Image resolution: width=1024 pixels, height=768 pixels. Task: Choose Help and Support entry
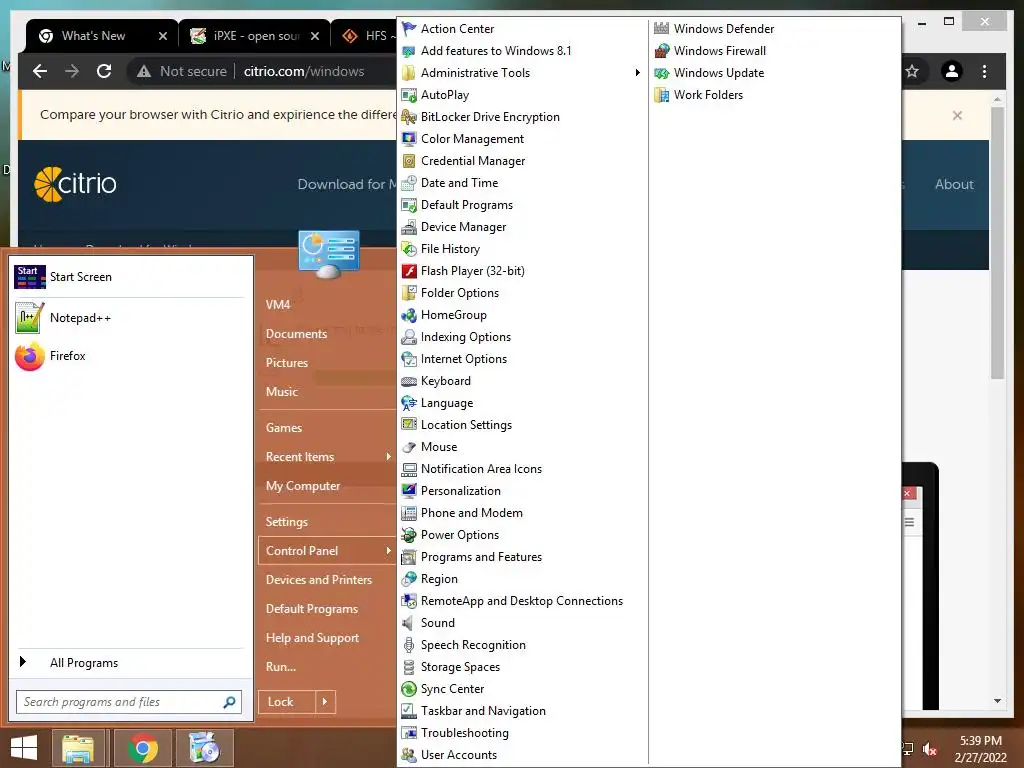312,638
